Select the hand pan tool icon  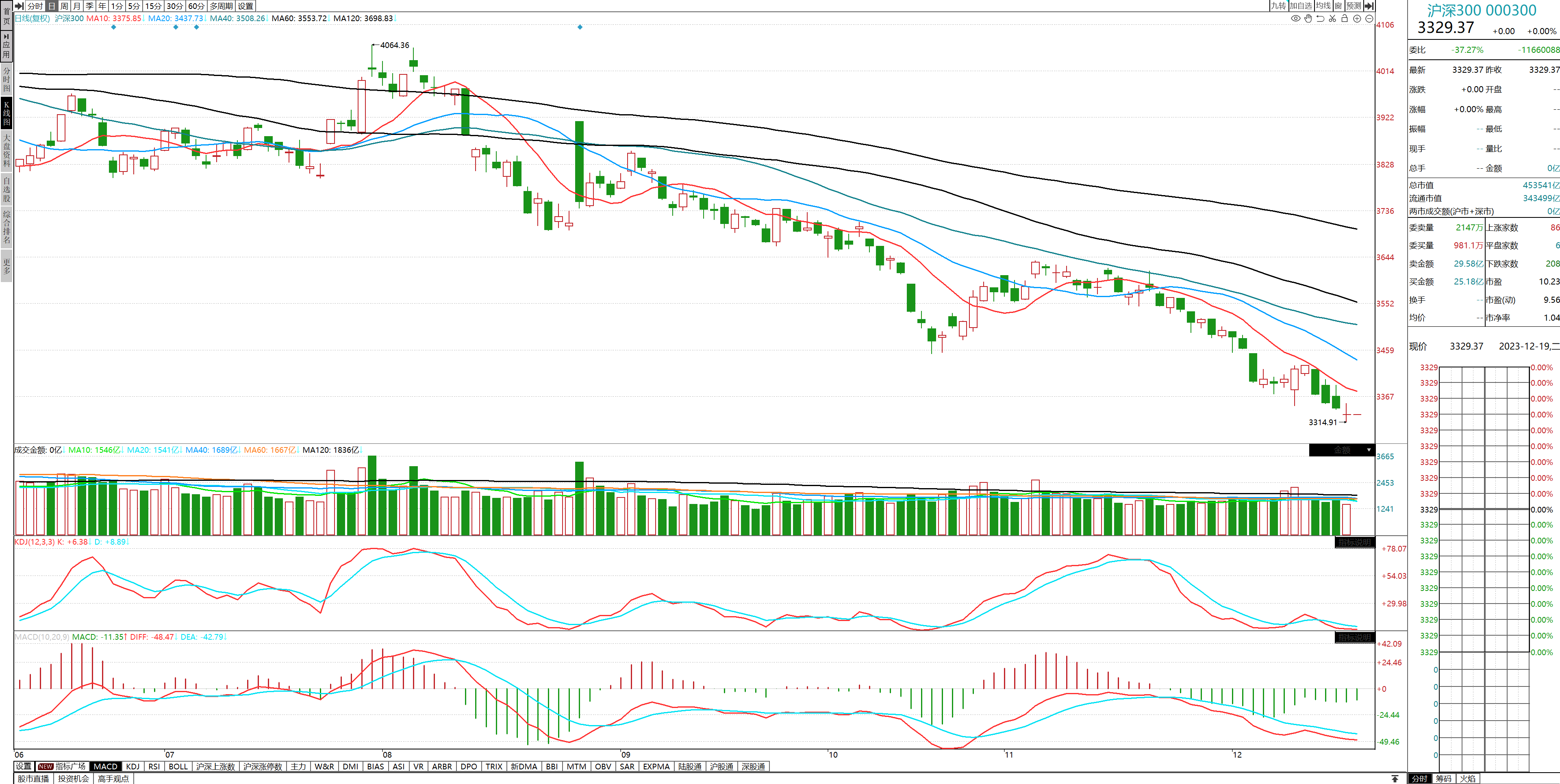tap(1308, 19)
